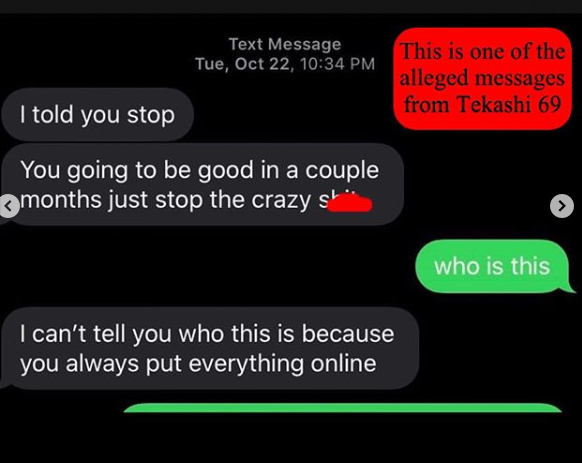582x463 pixels.
Task: Click the line "you always put everything online"
Action: [x=198, y=363]
